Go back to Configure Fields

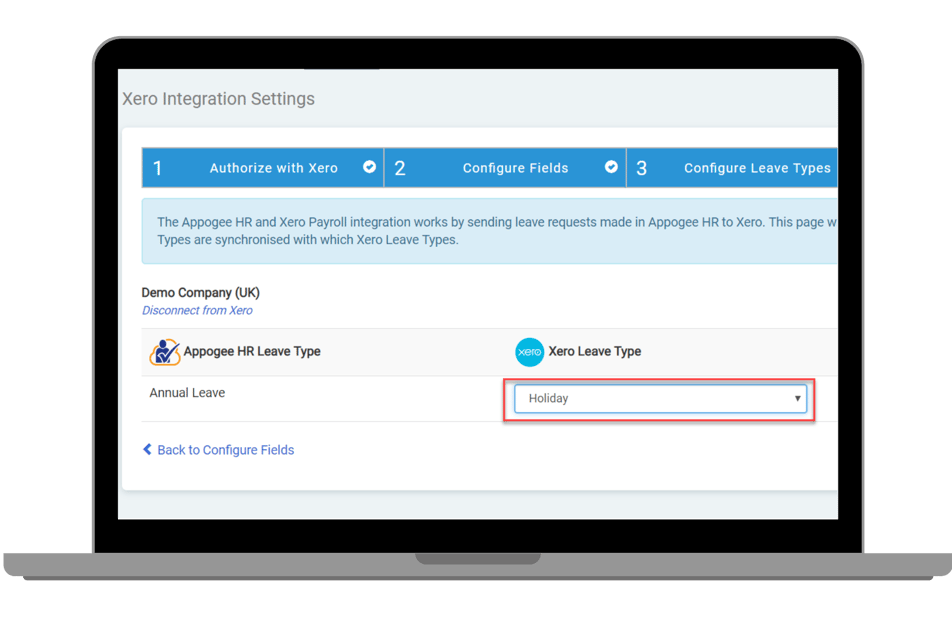click(x=219, y=450)
